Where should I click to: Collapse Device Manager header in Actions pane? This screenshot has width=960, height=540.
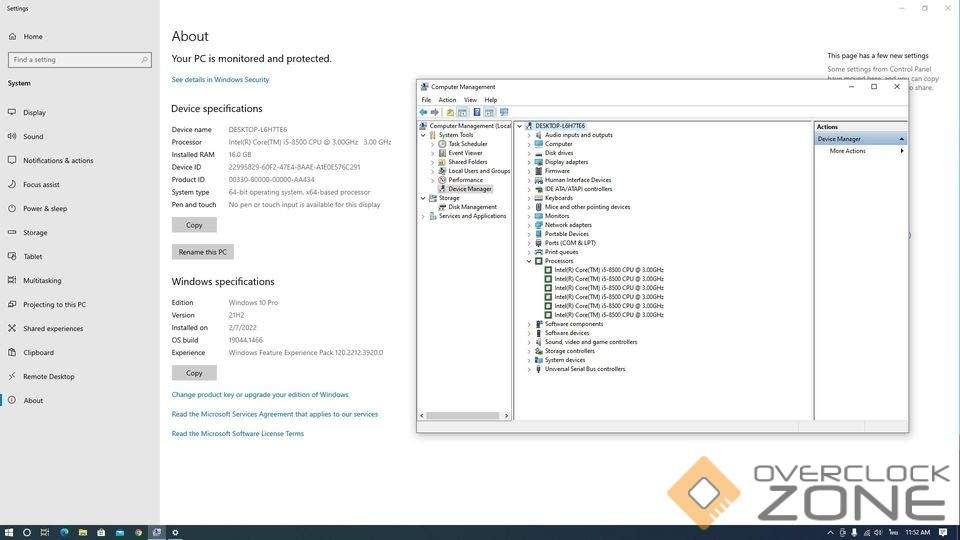pos(901,139)
